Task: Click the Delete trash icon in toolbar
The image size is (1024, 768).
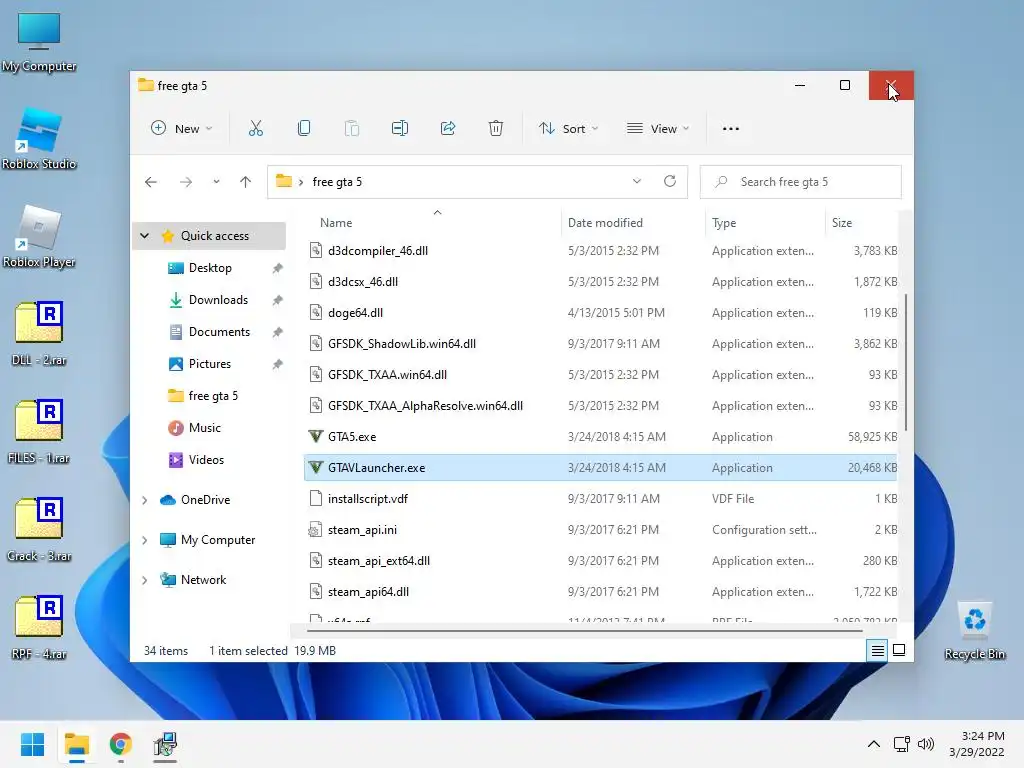Action: tap(496, 129)
